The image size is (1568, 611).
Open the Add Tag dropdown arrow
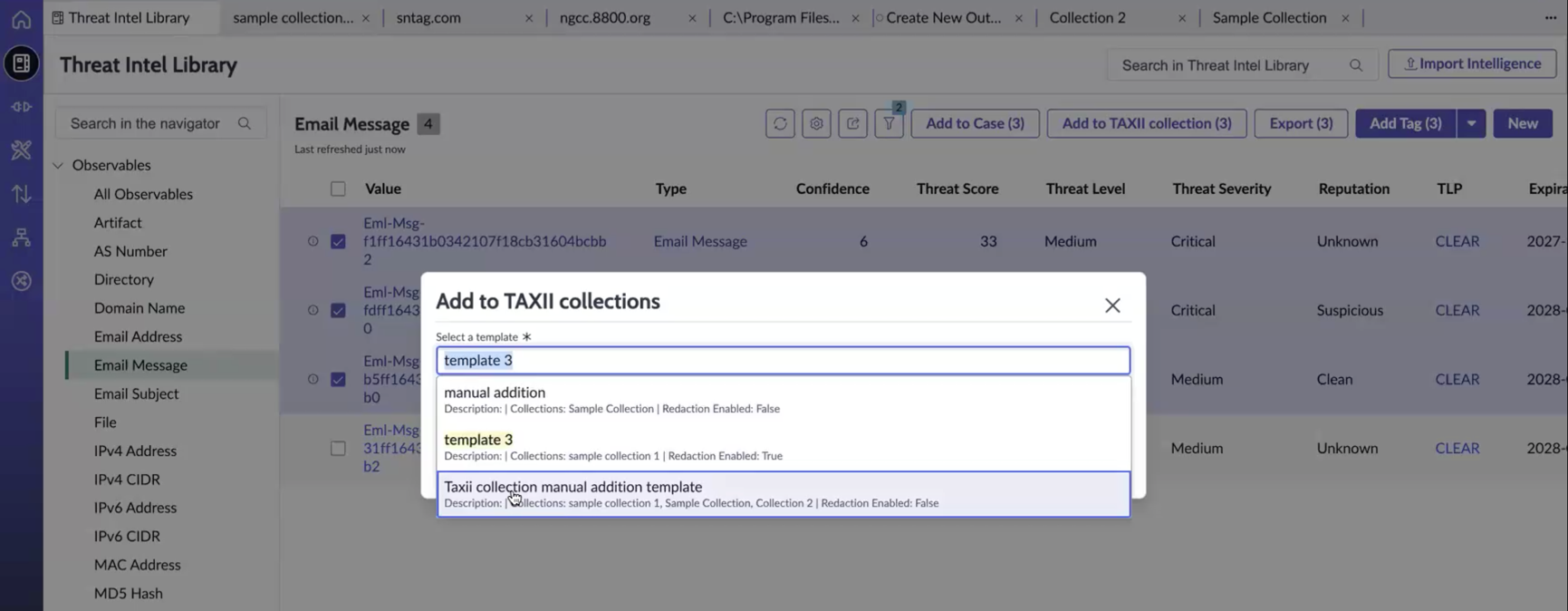pos(1471,123)
